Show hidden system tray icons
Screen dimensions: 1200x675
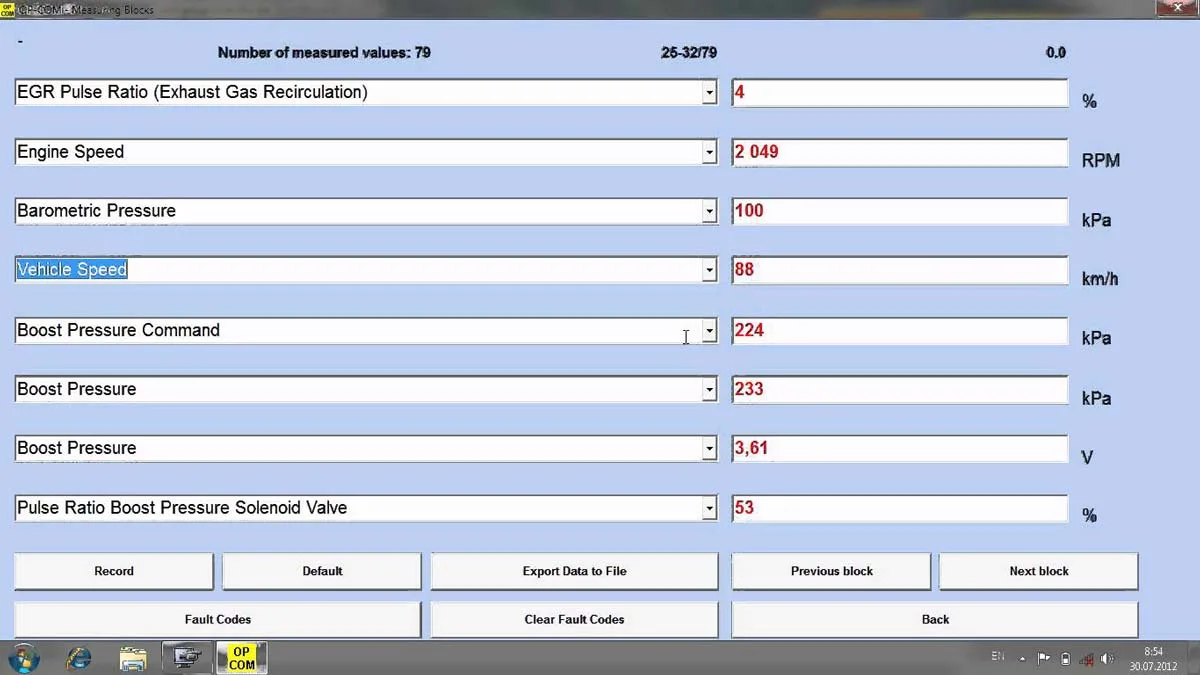[x=1022, y=658]
